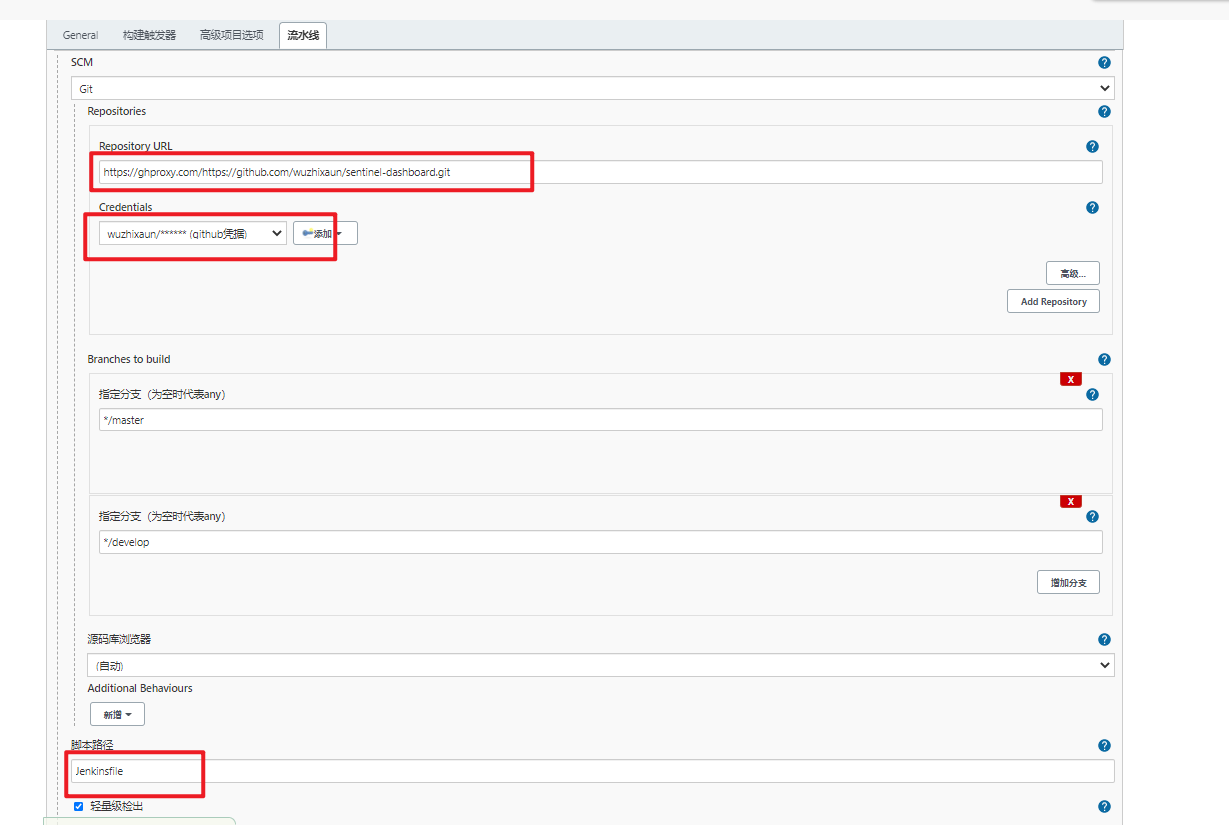Click the 增加分支 button
This screenshot has width=1229, height=825.
1067,581
